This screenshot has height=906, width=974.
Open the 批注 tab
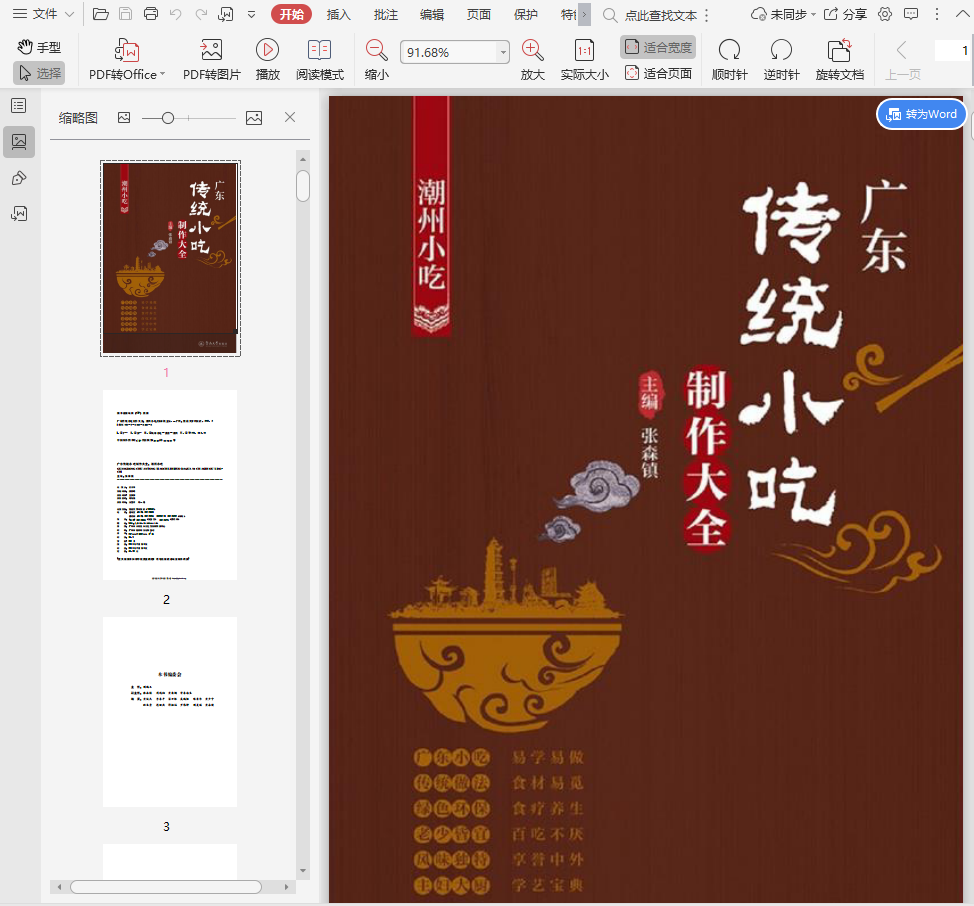[385, 14]
